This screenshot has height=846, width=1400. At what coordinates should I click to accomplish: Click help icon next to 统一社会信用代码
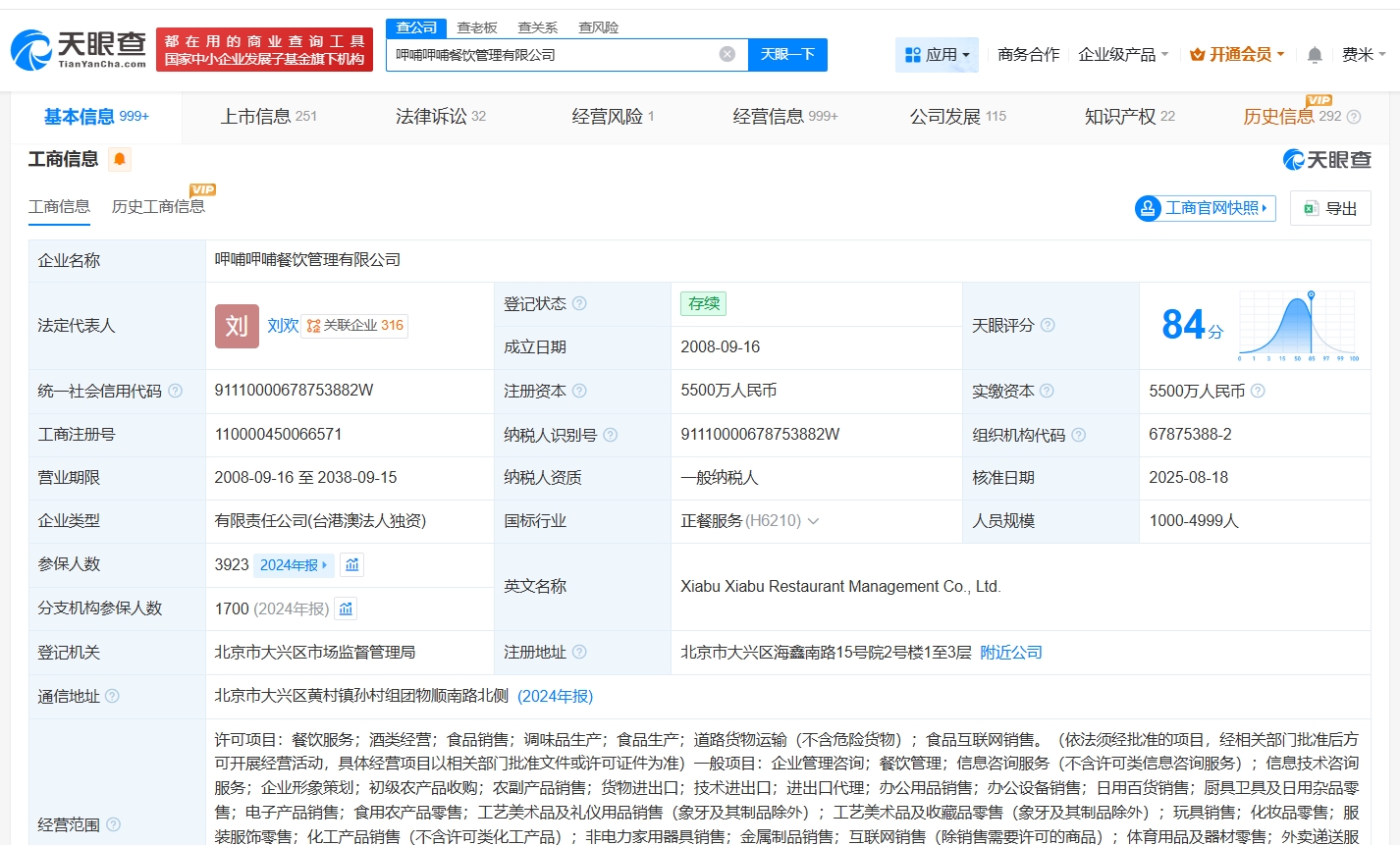tap(176, 391)
